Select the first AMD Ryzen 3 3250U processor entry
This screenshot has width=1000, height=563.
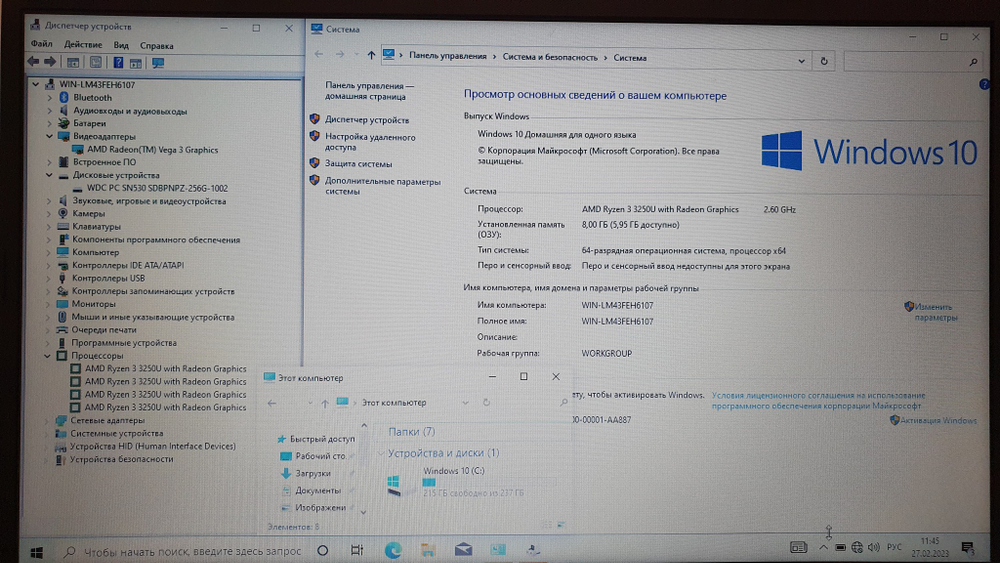165,369
